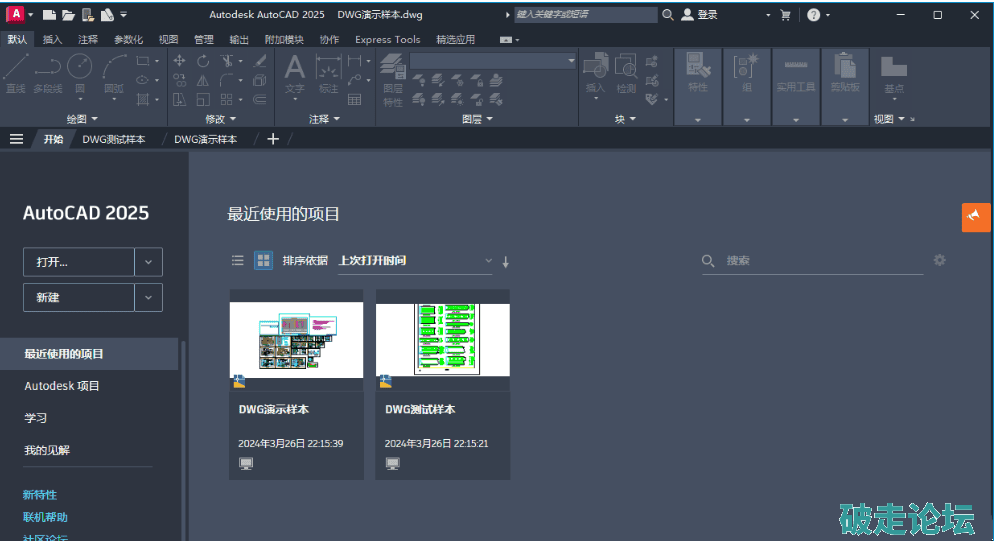Screen dimensions: 994x541
Task: Open the DWG演示样本 drawing thumbnail
Action: 296,340
